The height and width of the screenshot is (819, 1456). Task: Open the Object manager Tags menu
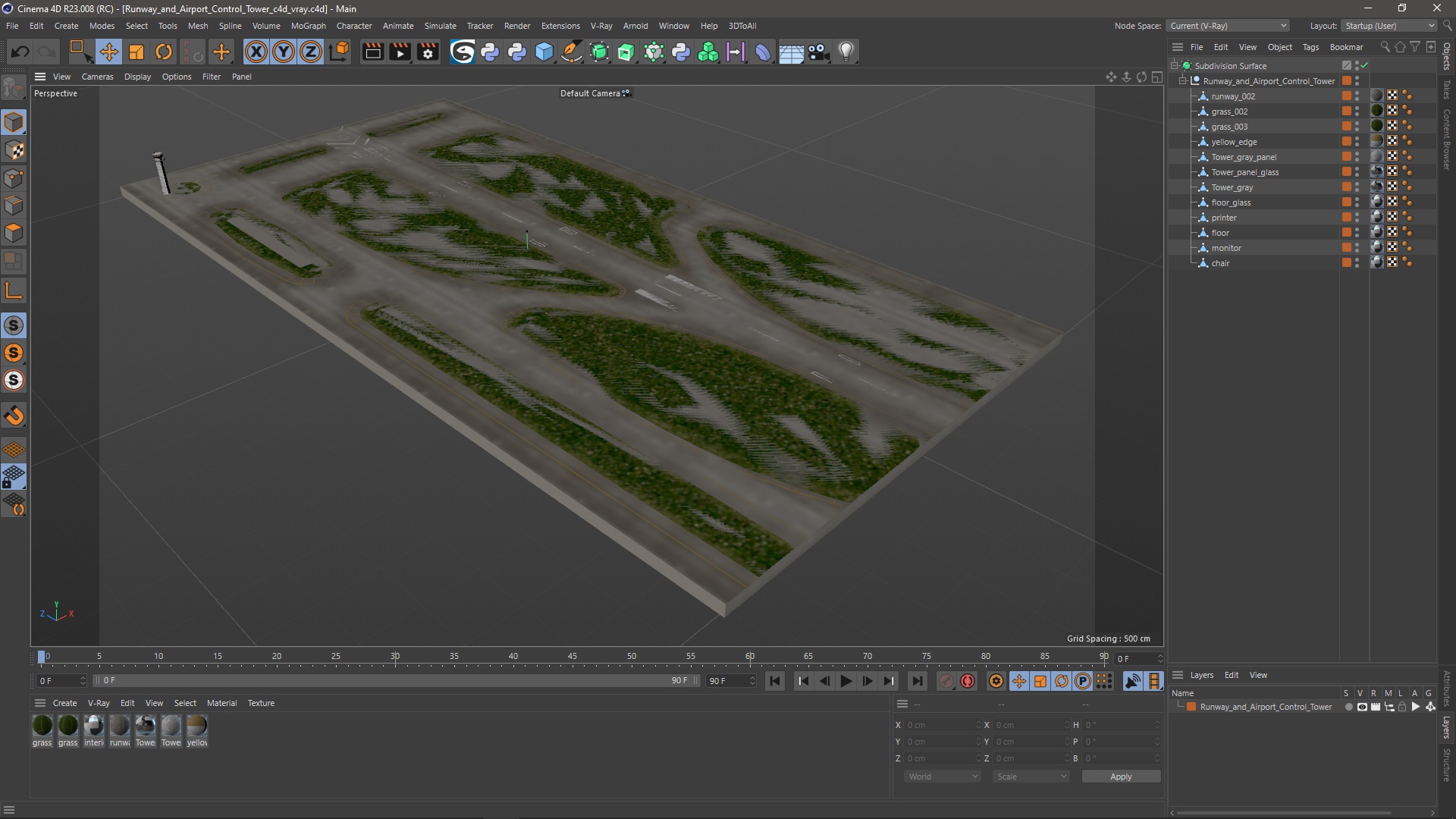(1310, 47)
